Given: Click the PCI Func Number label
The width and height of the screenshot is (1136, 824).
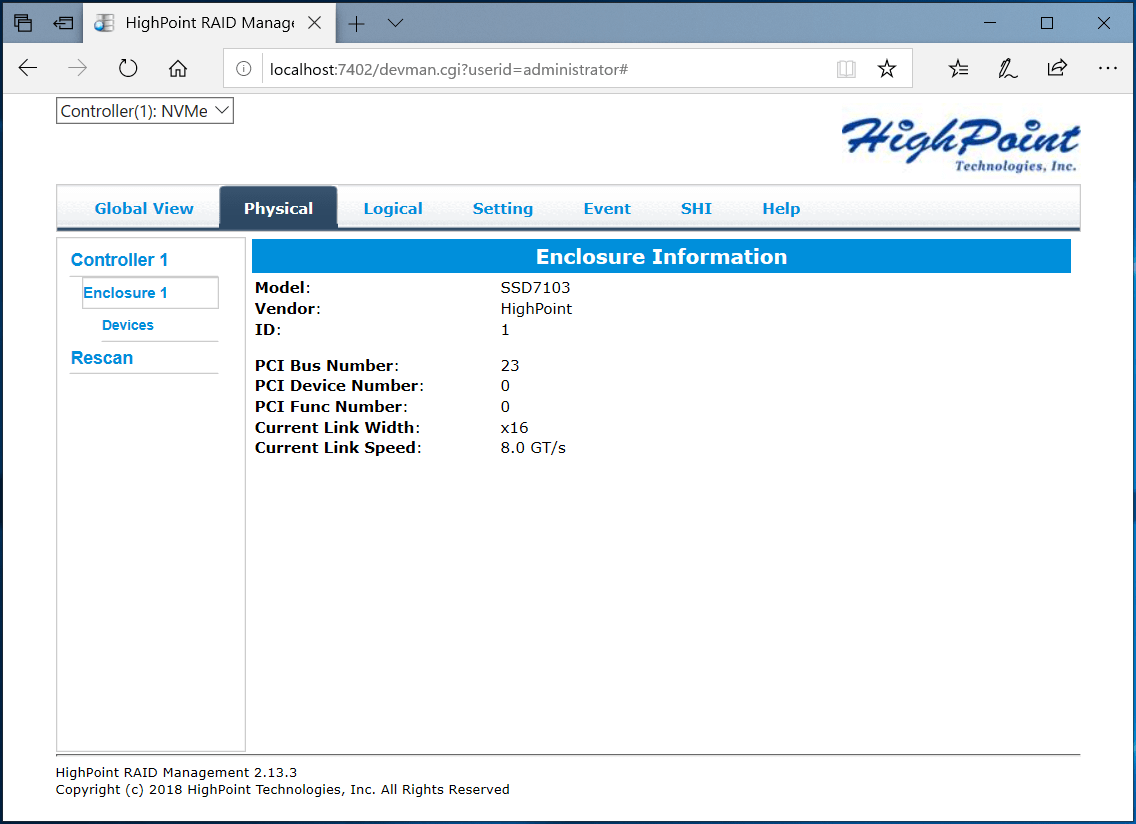Looking at the screenshot, I should coord(331,407).
